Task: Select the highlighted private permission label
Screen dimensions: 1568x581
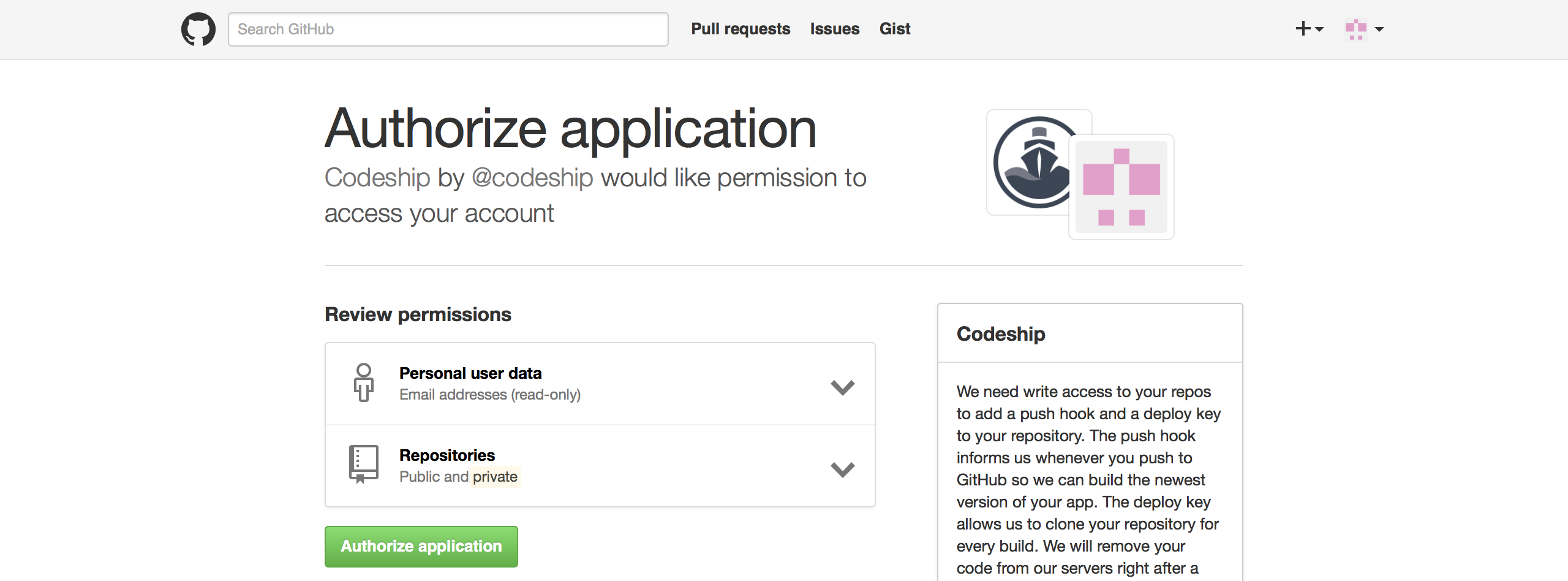Action: coord(495,476)
